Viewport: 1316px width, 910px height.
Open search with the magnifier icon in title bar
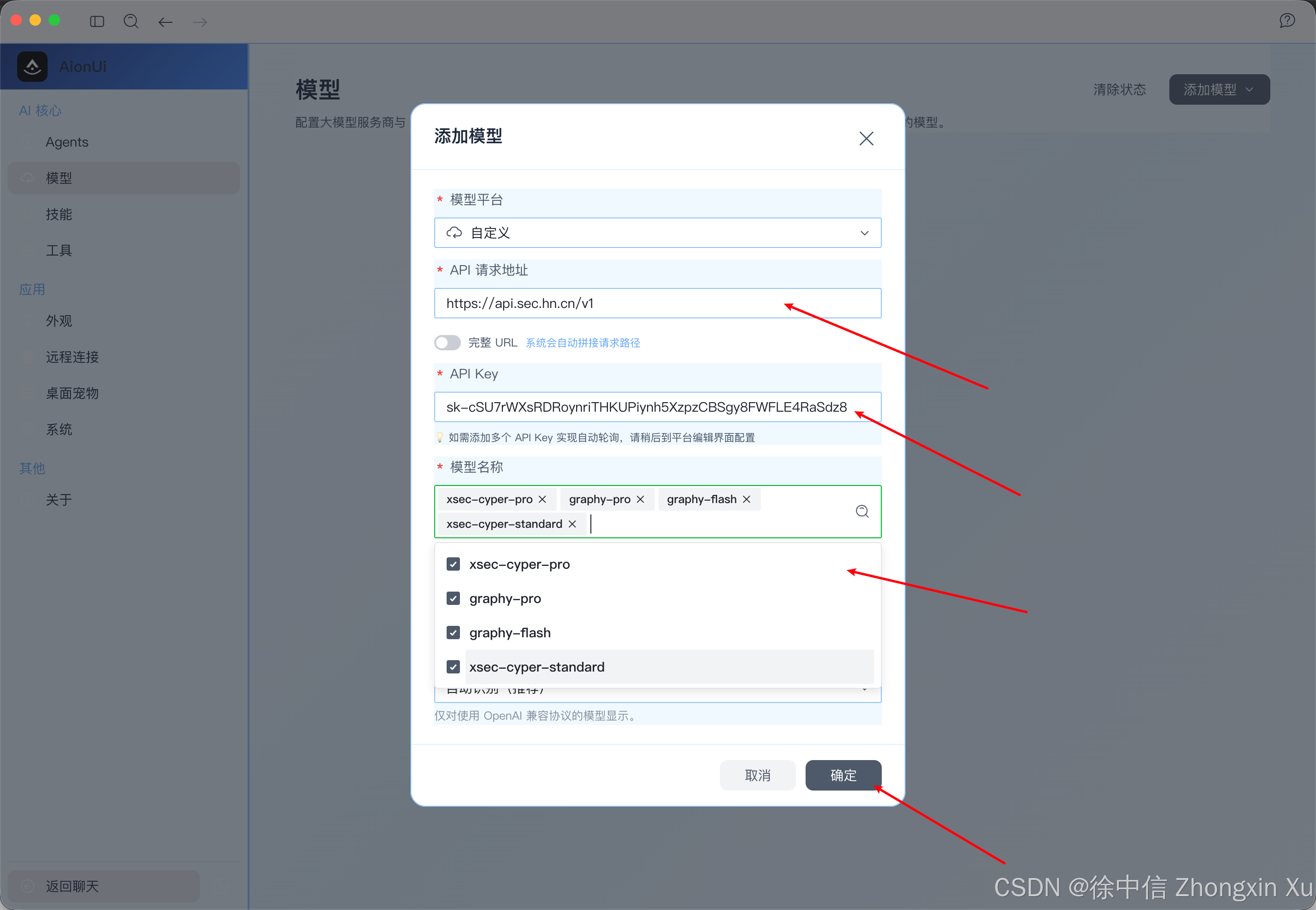click(131, 22)
